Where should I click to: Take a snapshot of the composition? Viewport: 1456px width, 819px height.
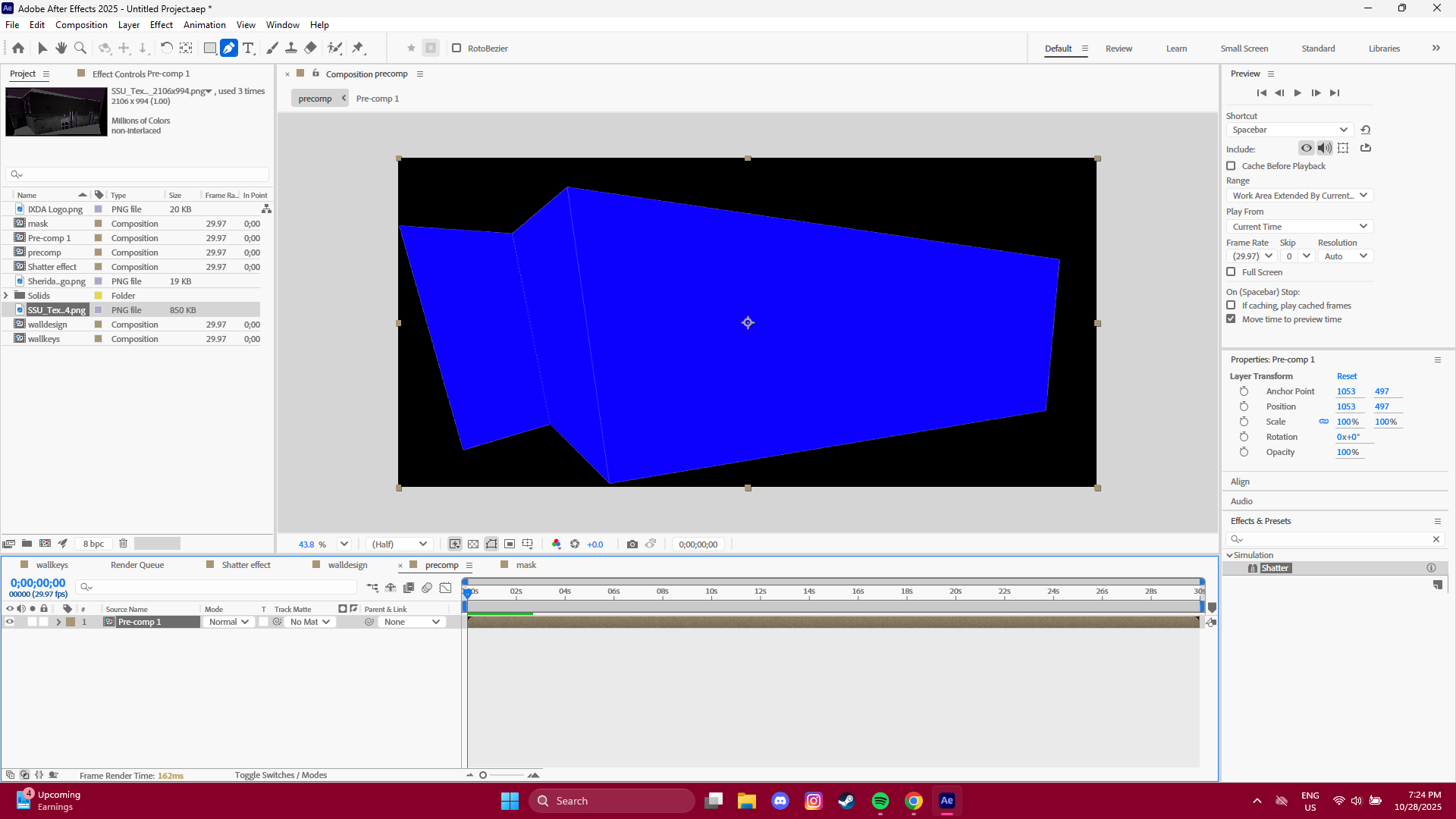(633, 544)
